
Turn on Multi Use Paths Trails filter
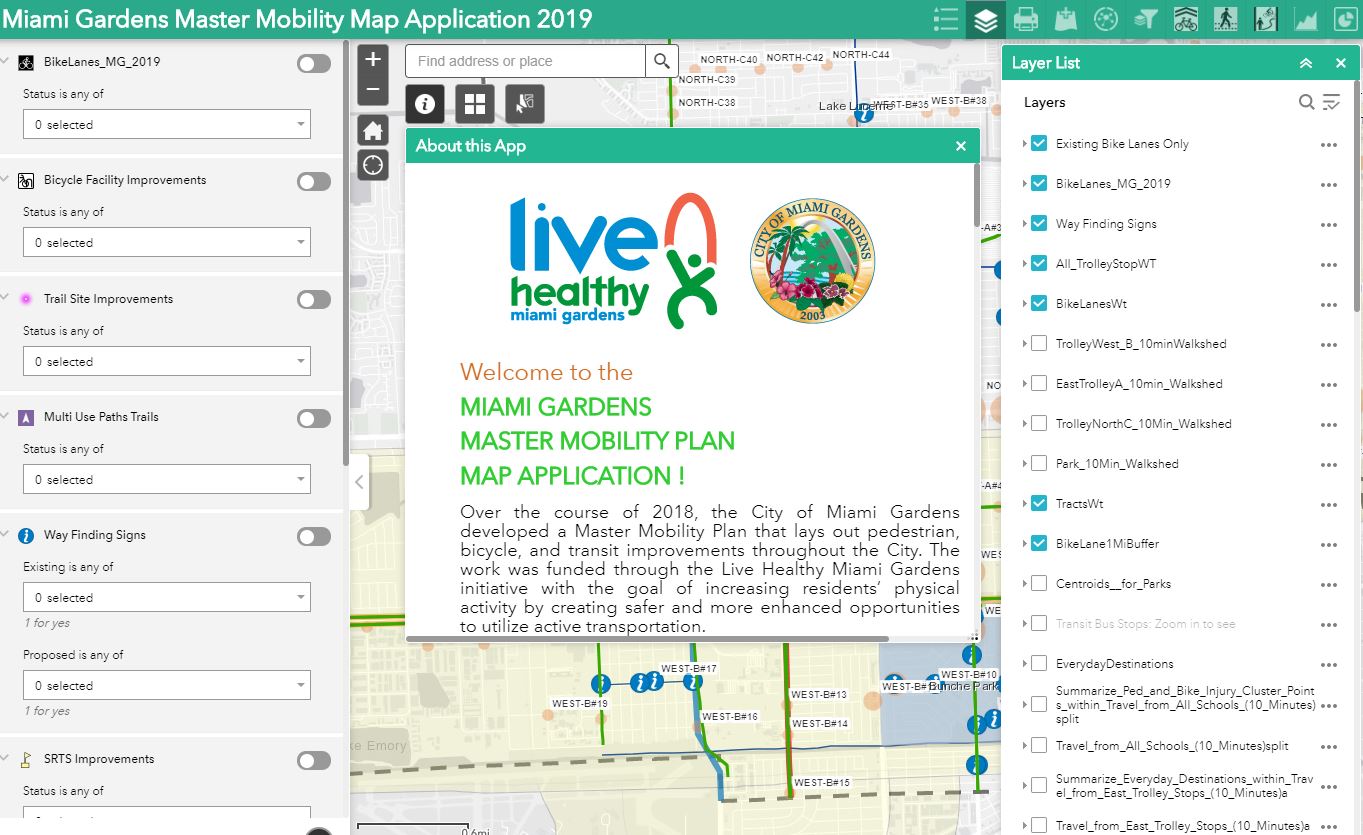(314, 419)
